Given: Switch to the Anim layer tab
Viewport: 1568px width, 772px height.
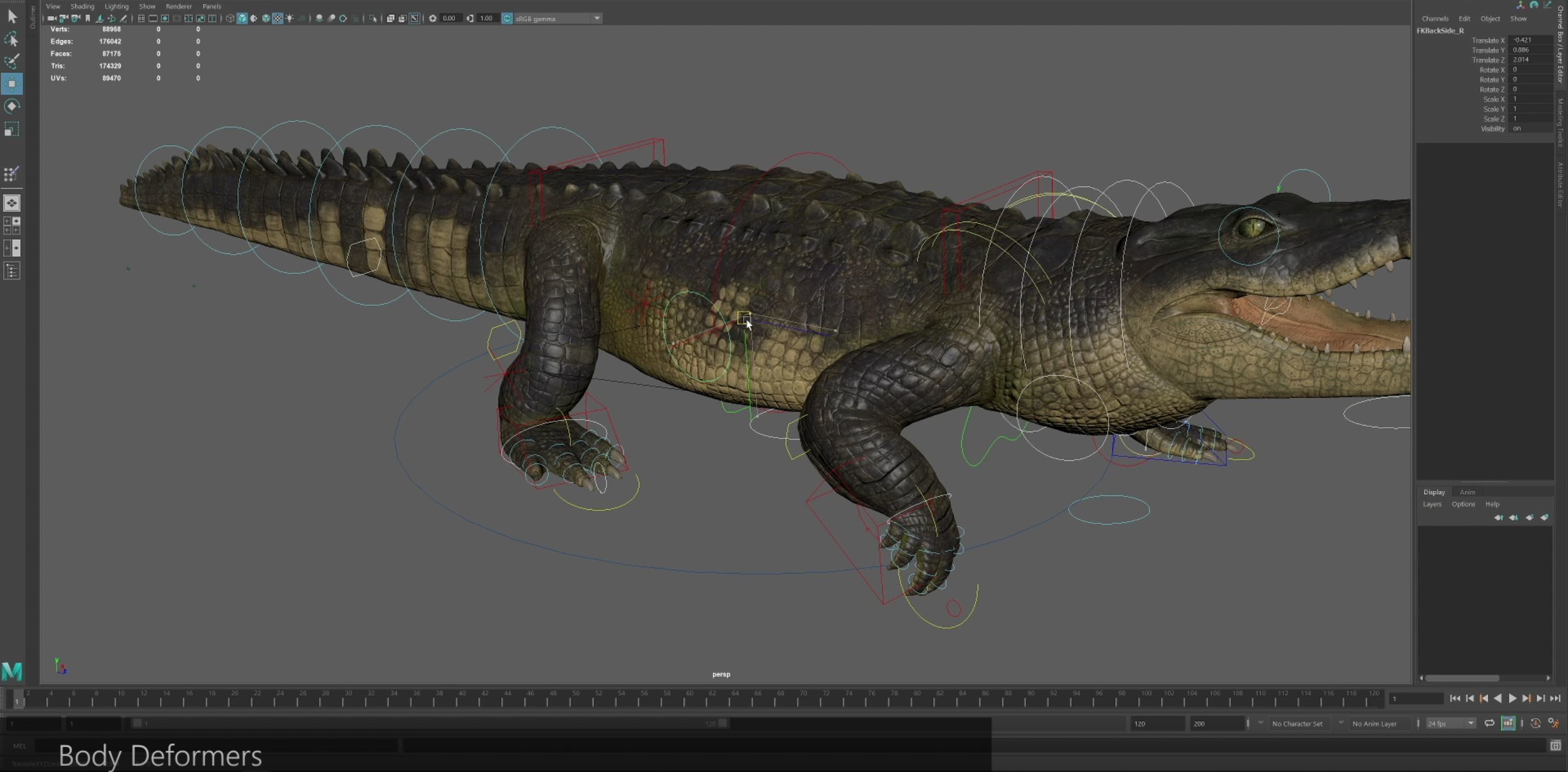Looking at the screenshot, I should pos(1467,492).
